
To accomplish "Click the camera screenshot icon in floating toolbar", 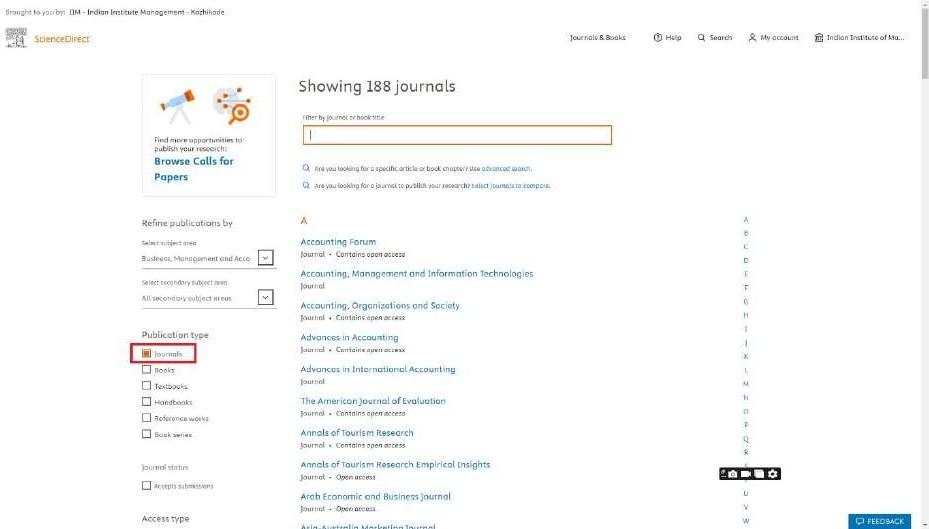I will coord(733,474).
